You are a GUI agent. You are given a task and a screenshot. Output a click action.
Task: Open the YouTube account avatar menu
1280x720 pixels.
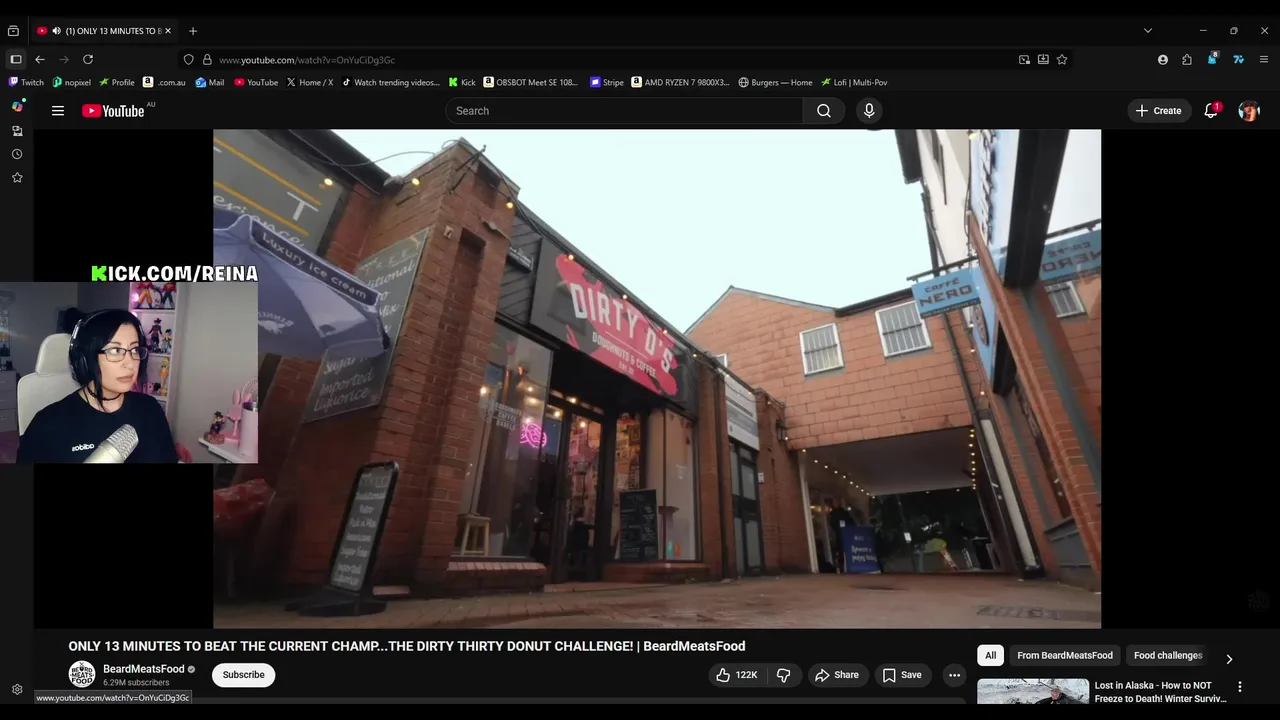point(1249,111)
